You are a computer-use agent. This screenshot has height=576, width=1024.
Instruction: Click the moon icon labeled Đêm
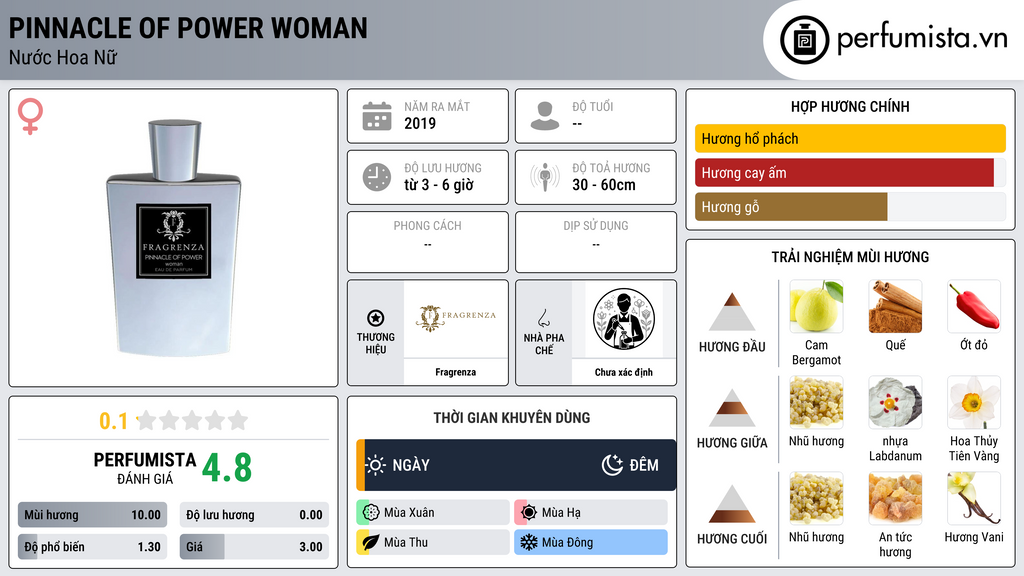[x=612, y=465]
